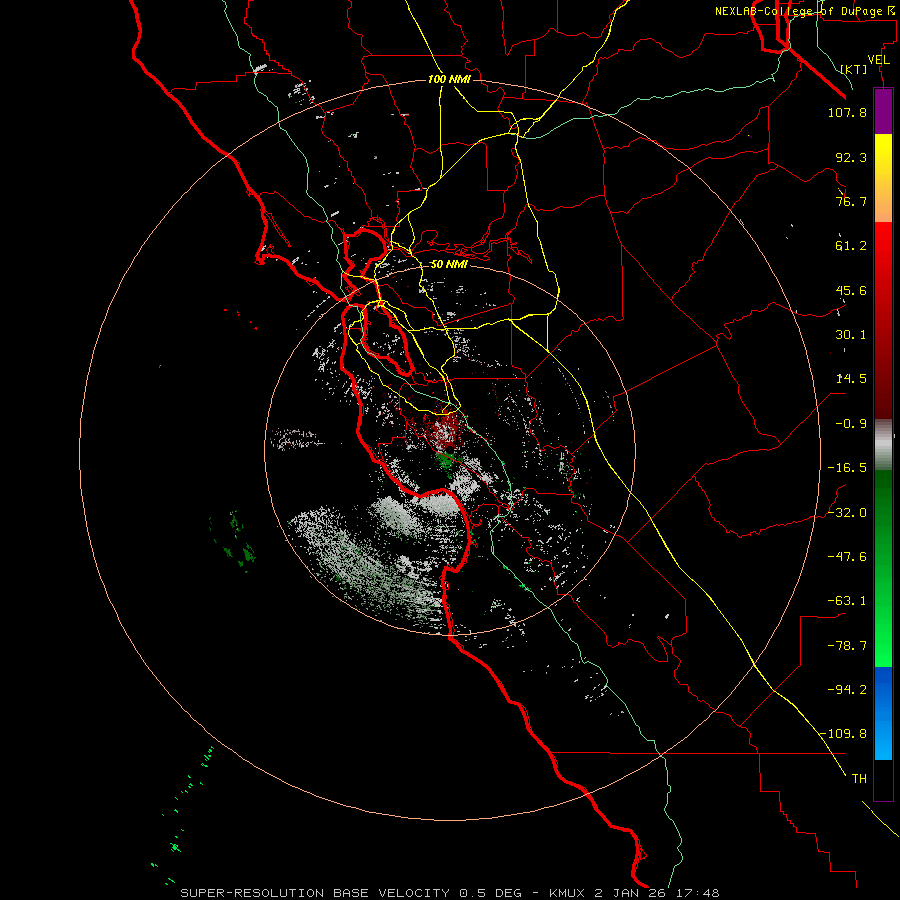The height and width of the screenshot is (900, 900).
Task: Click the NEXLAB-College of DuPage watermark text
Action: (x=803, y=11)
